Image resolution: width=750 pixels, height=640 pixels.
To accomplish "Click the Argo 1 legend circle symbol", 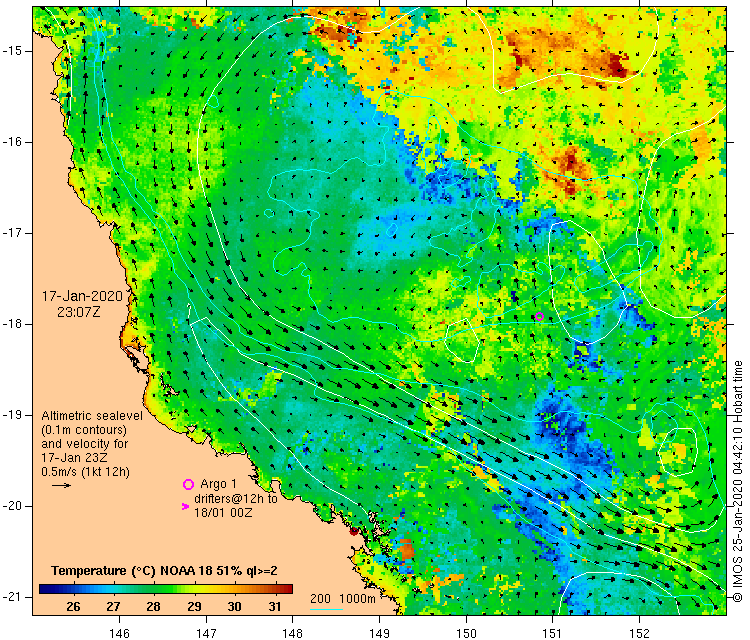I will tap(188, 485).
